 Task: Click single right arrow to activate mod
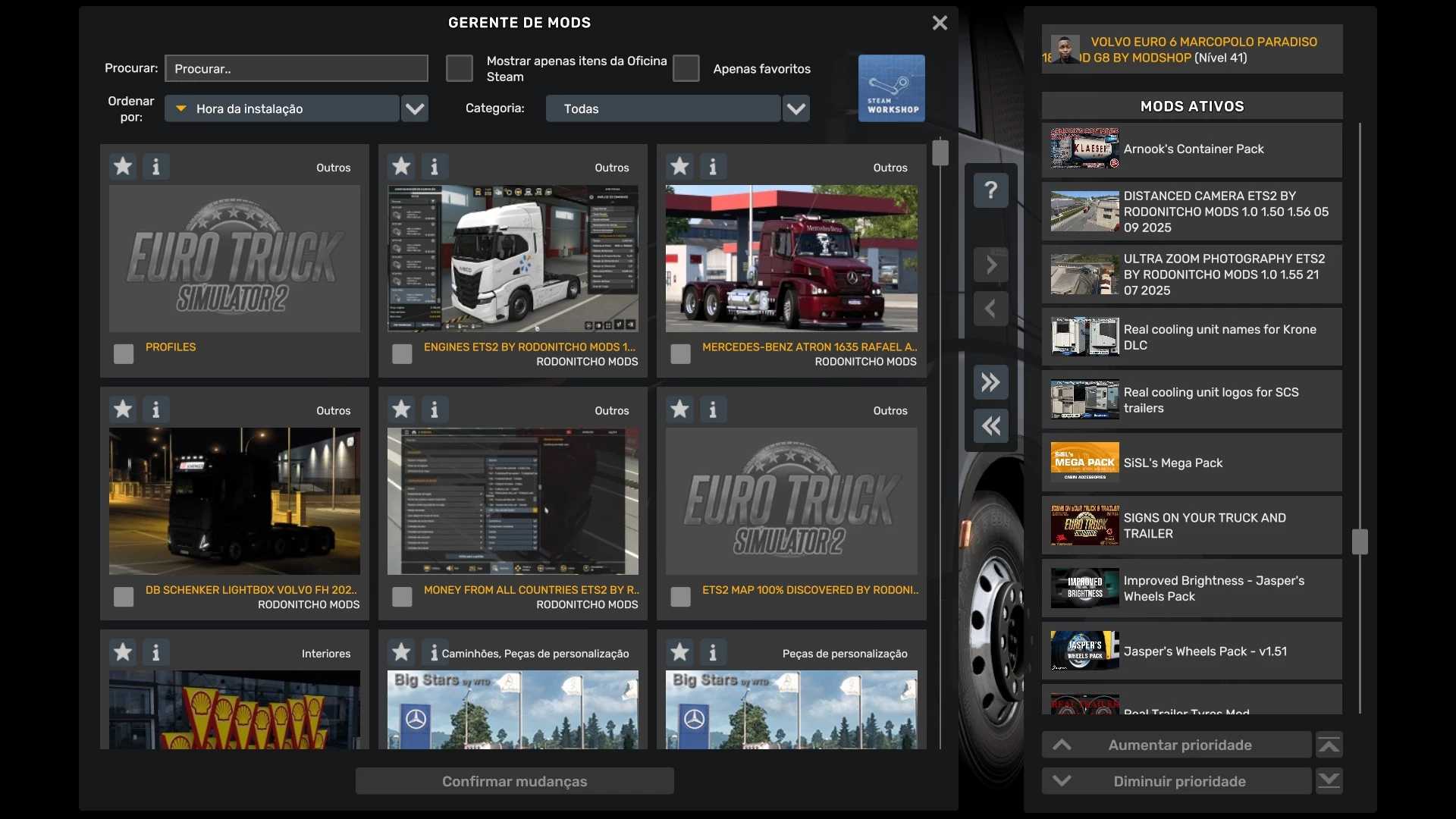click(990, 265)
